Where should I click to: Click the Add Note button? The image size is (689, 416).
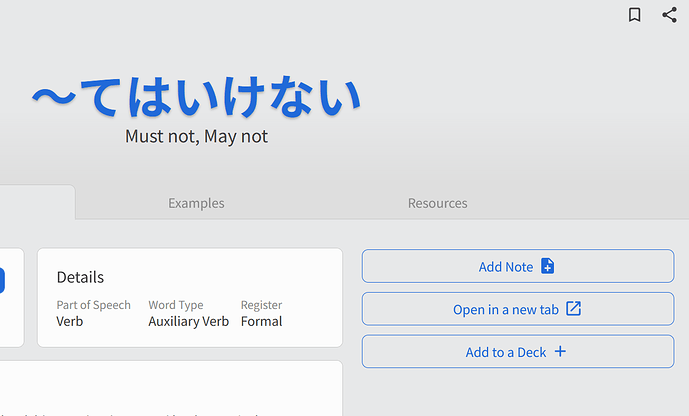[x=518, y=266]
